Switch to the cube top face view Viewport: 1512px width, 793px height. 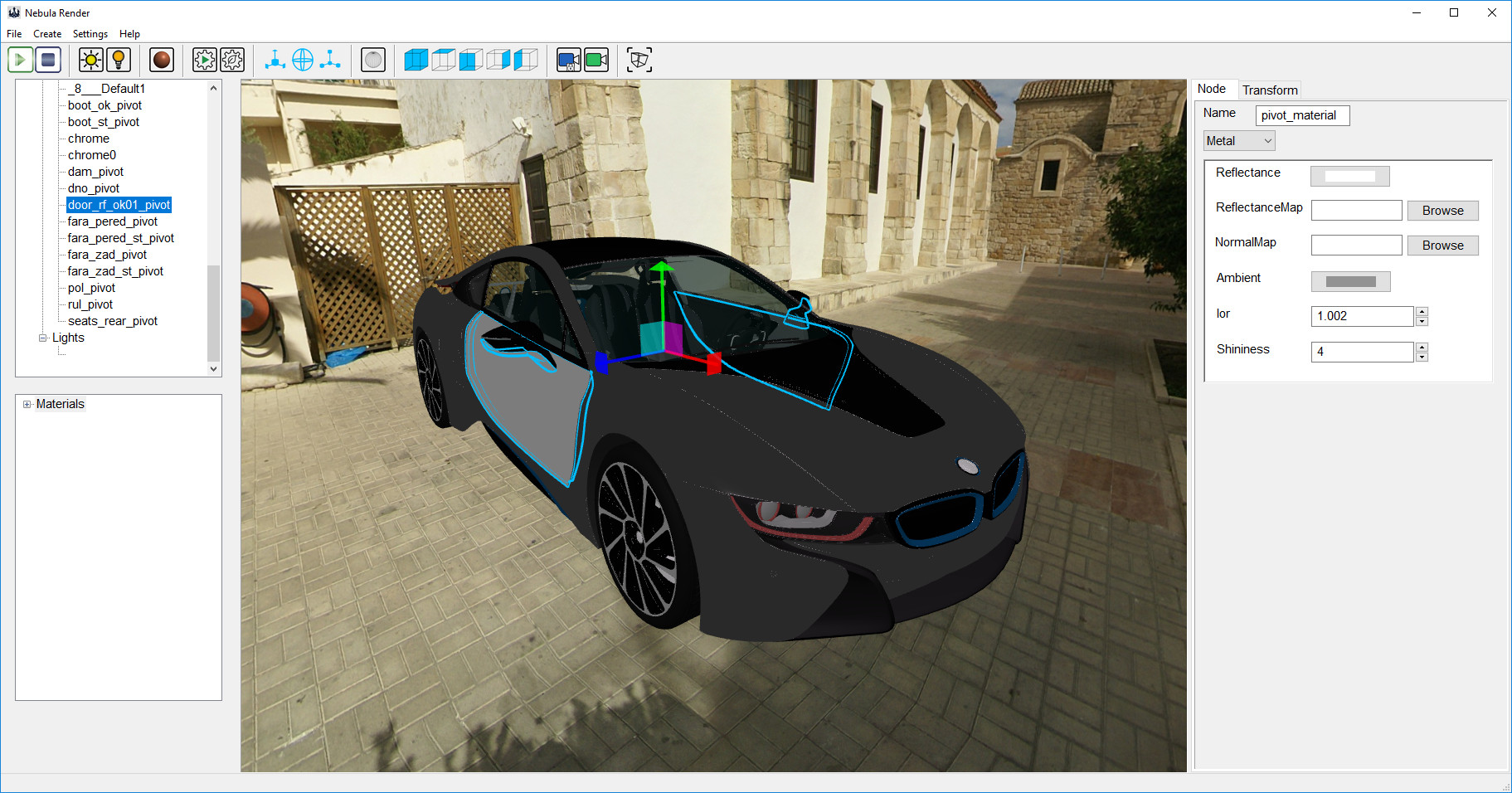444,60
